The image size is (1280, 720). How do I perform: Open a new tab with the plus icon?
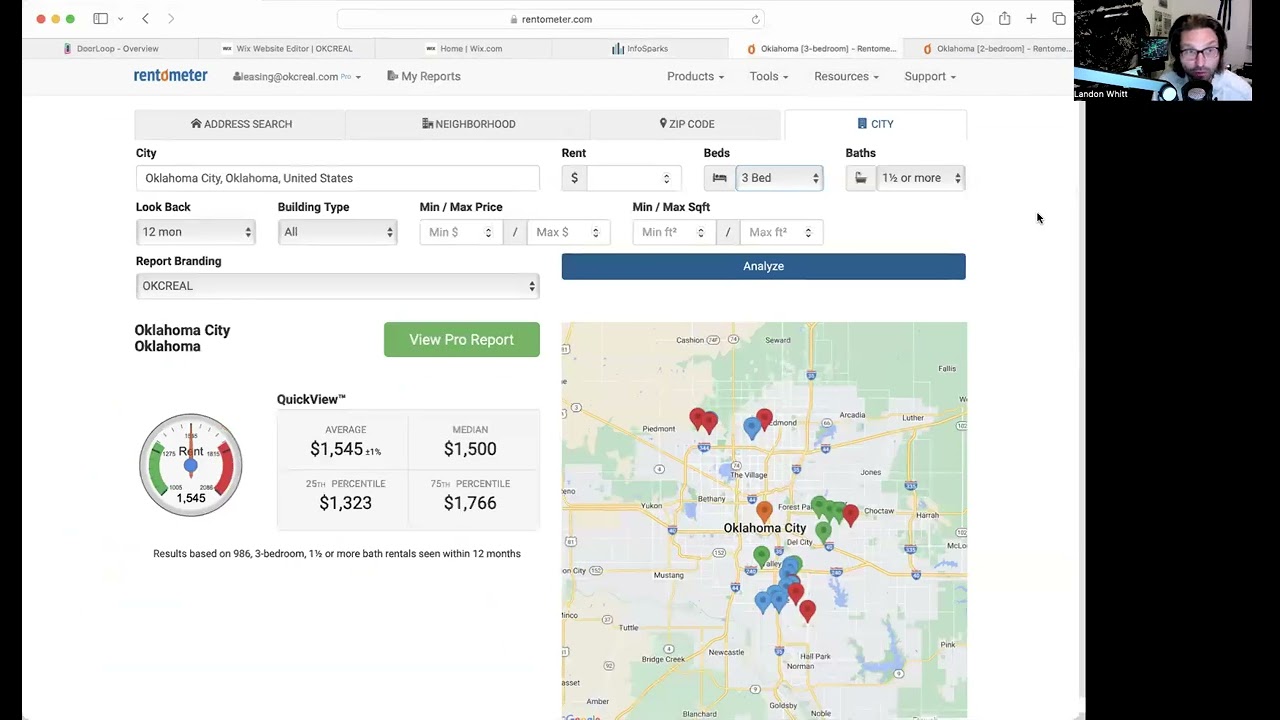[x=1031, y=19]
